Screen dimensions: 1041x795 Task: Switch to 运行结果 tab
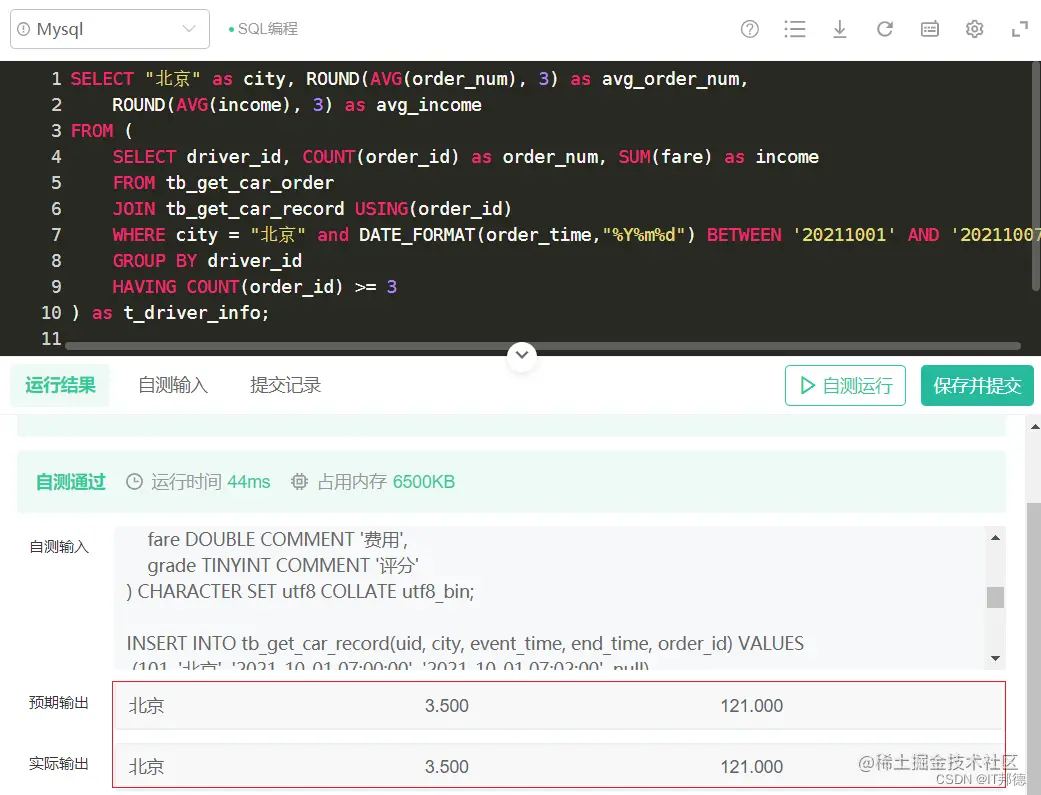60,385
